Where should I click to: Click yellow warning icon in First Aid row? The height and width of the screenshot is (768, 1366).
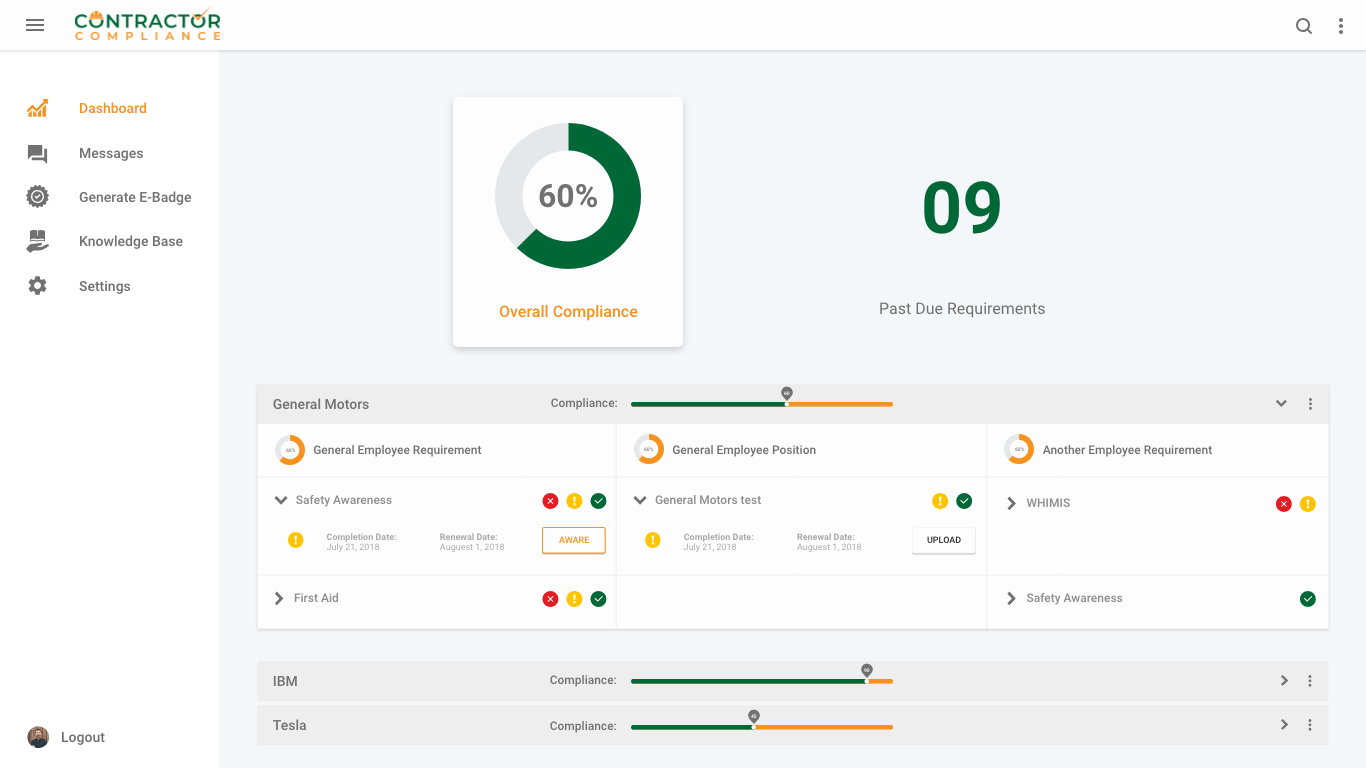point(574,599)
